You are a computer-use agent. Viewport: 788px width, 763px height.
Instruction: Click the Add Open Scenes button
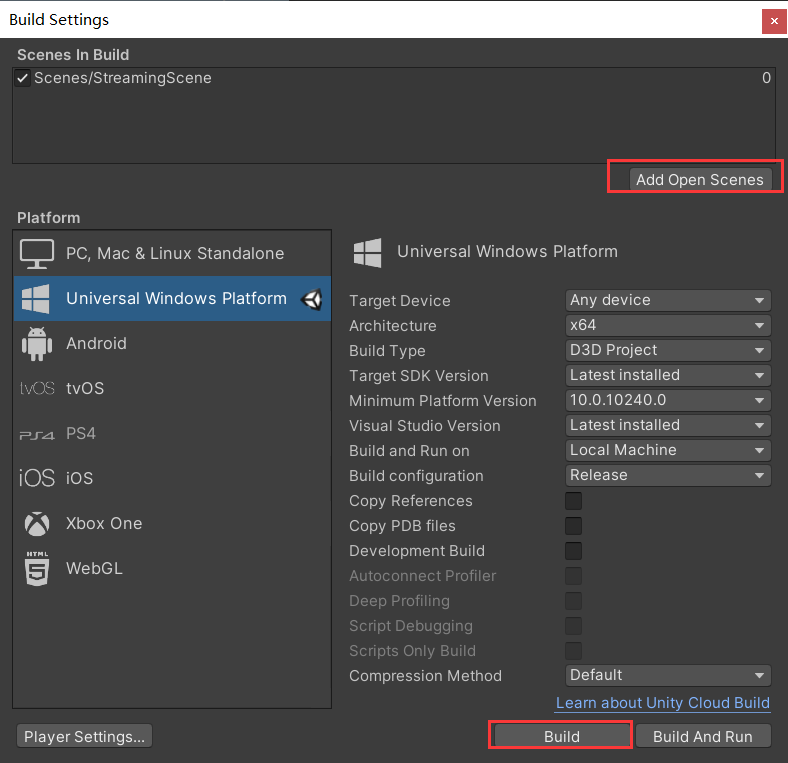tap(699, 180)
